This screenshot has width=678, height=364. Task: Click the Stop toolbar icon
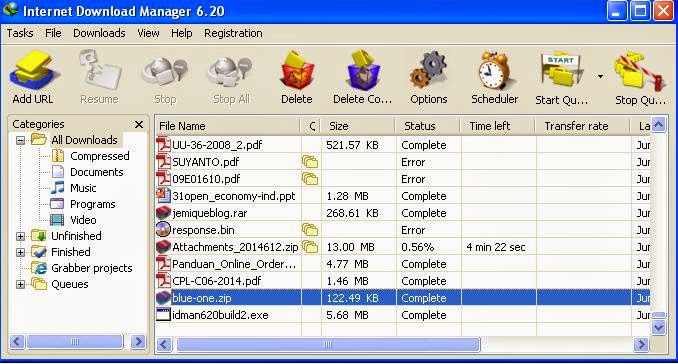click(165, 73)
